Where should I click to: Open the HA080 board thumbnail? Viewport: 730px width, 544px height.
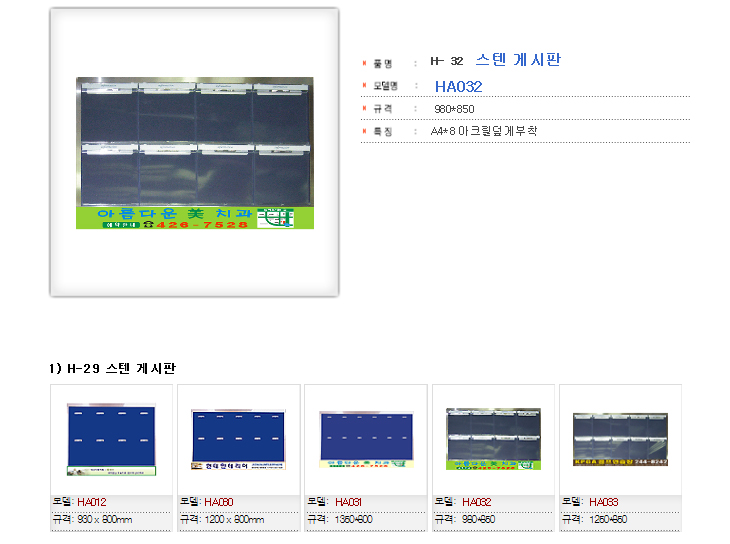[x=238, y=439]
